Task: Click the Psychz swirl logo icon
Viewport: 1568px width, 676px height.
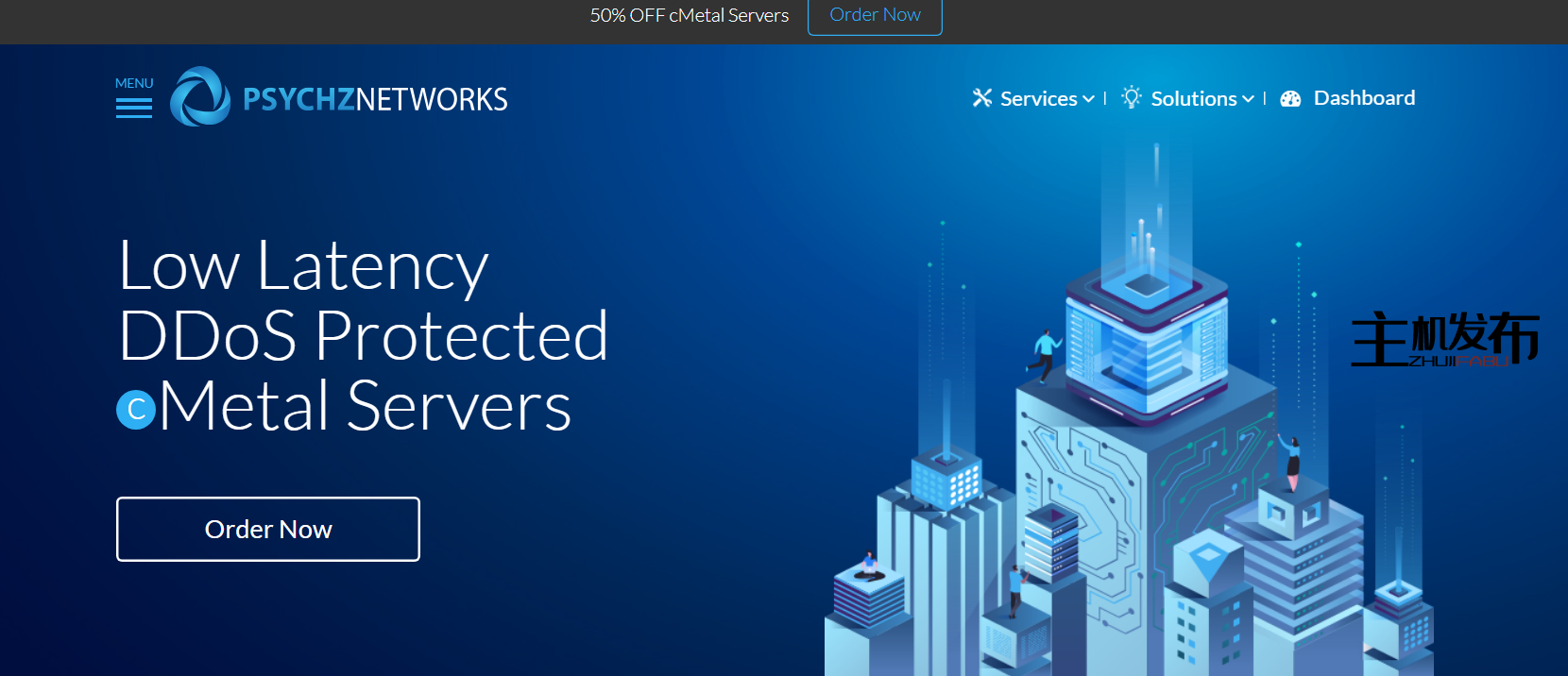Action: tap(199, 97)
